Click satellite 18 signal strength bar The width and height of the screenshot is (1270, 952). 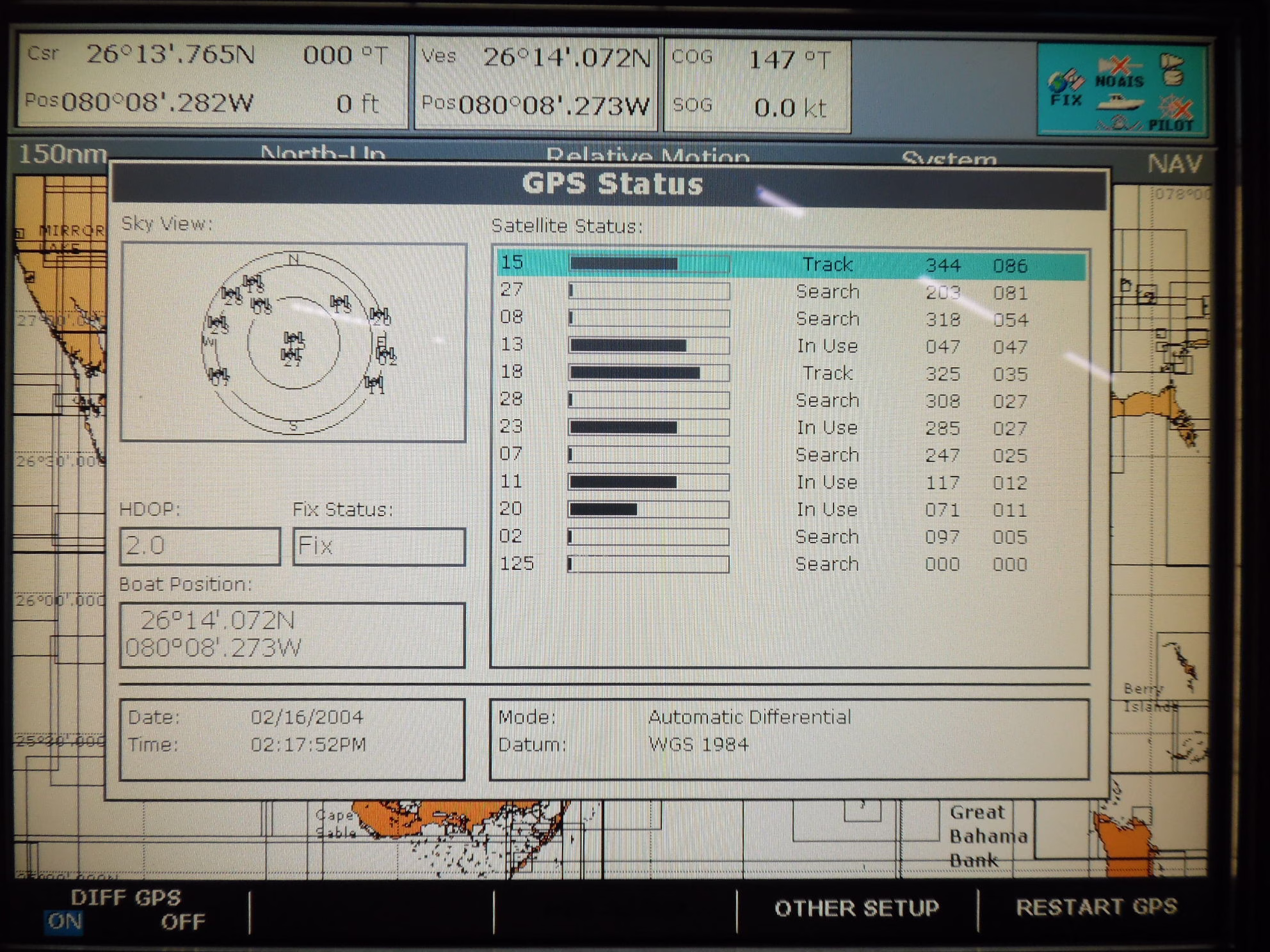pyautogui.click(x=648, y=372)
